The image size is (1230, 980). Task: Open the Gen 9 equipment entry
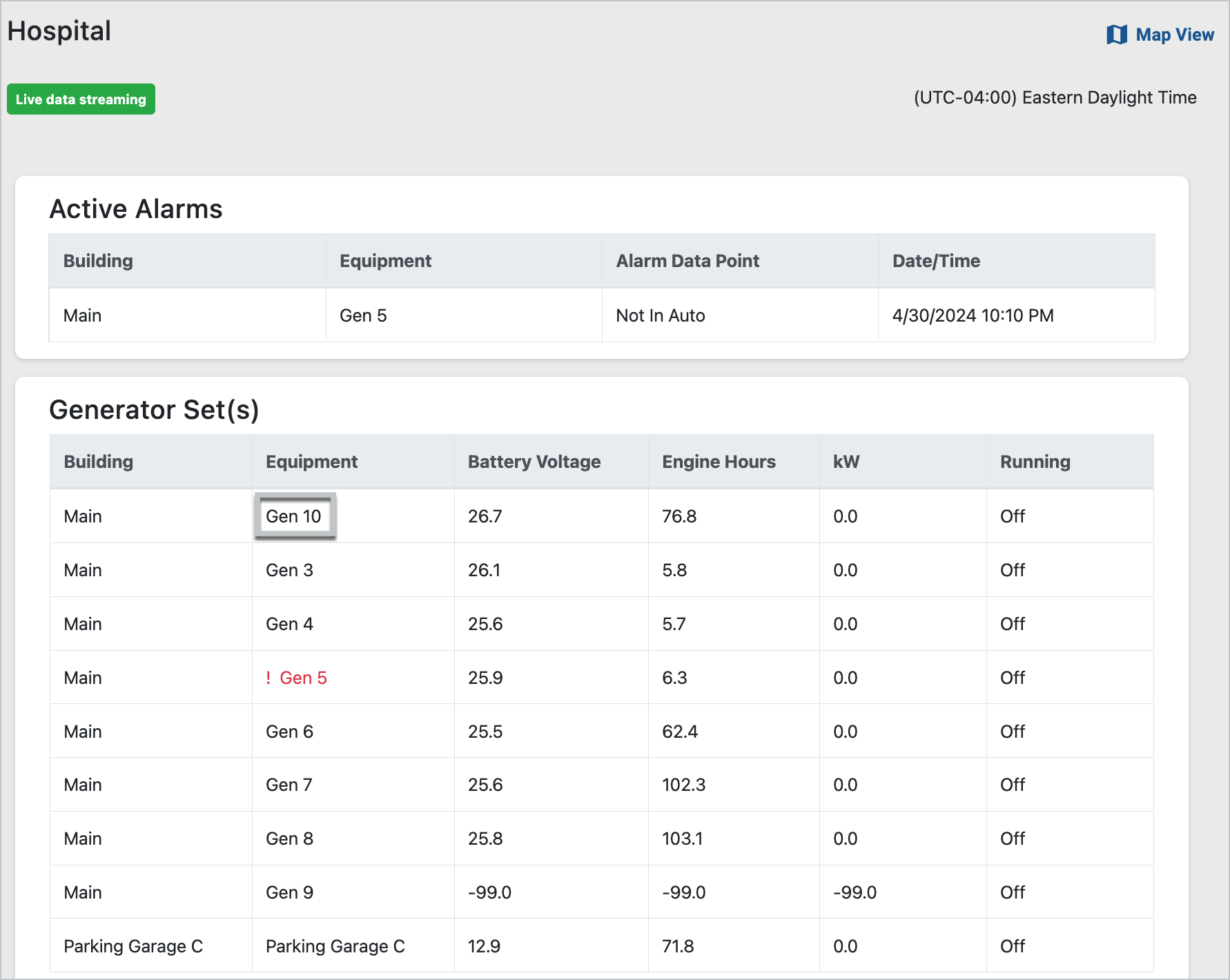pyautogui.click(x=289, y=892)
